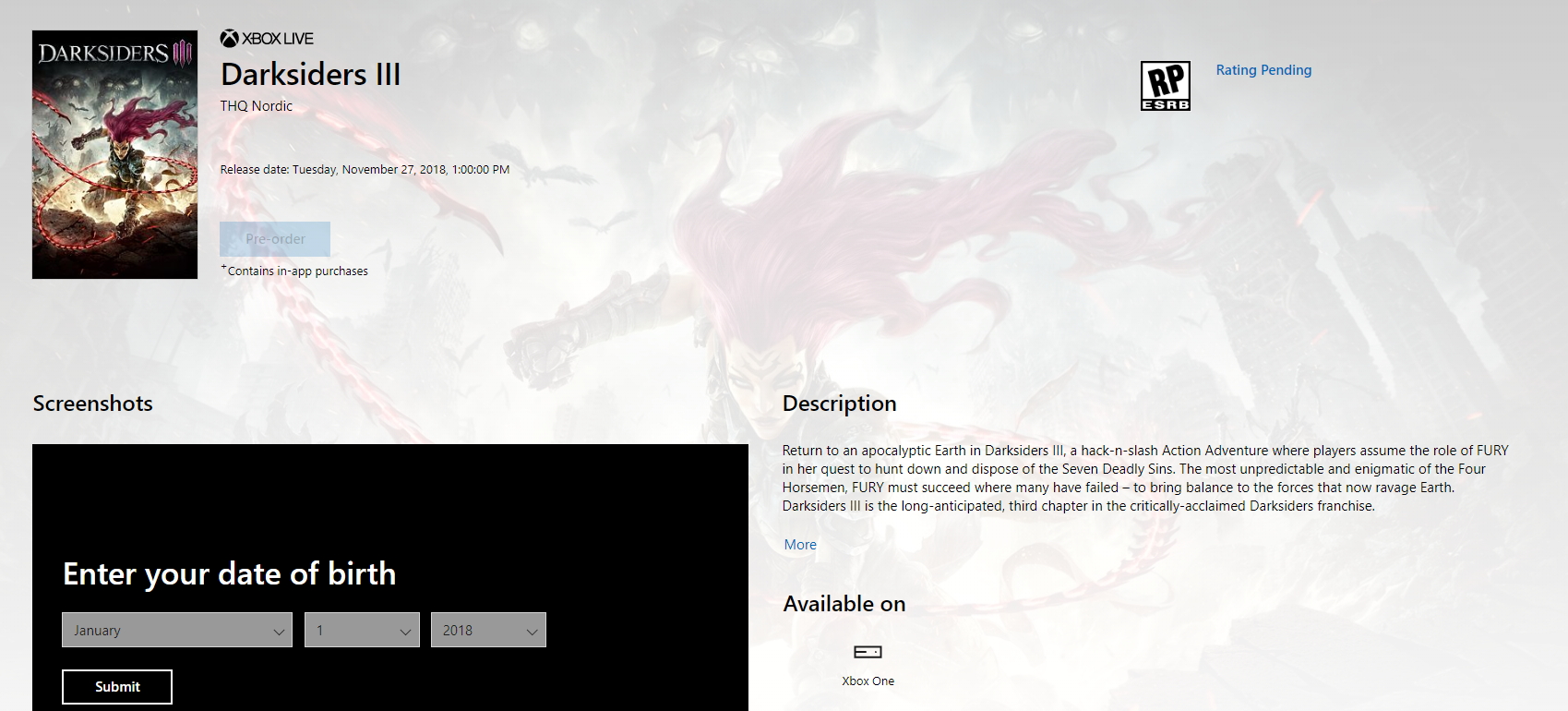1568x711 pixels.
Task: Click the release date text line
Action: (x=365, y=170)
